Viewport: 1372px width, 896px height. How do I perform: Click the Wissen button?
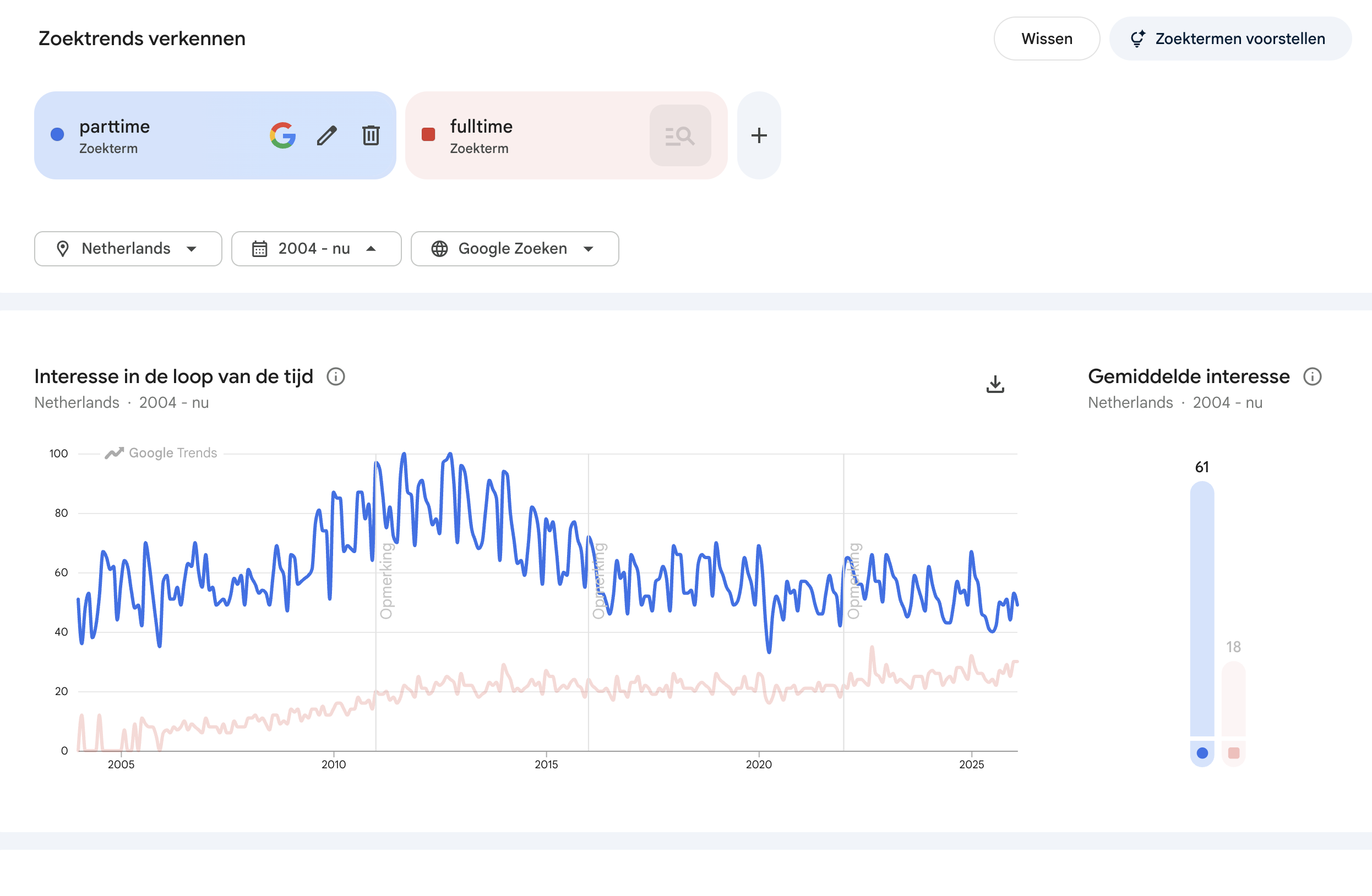click(x=1046, y=39)
